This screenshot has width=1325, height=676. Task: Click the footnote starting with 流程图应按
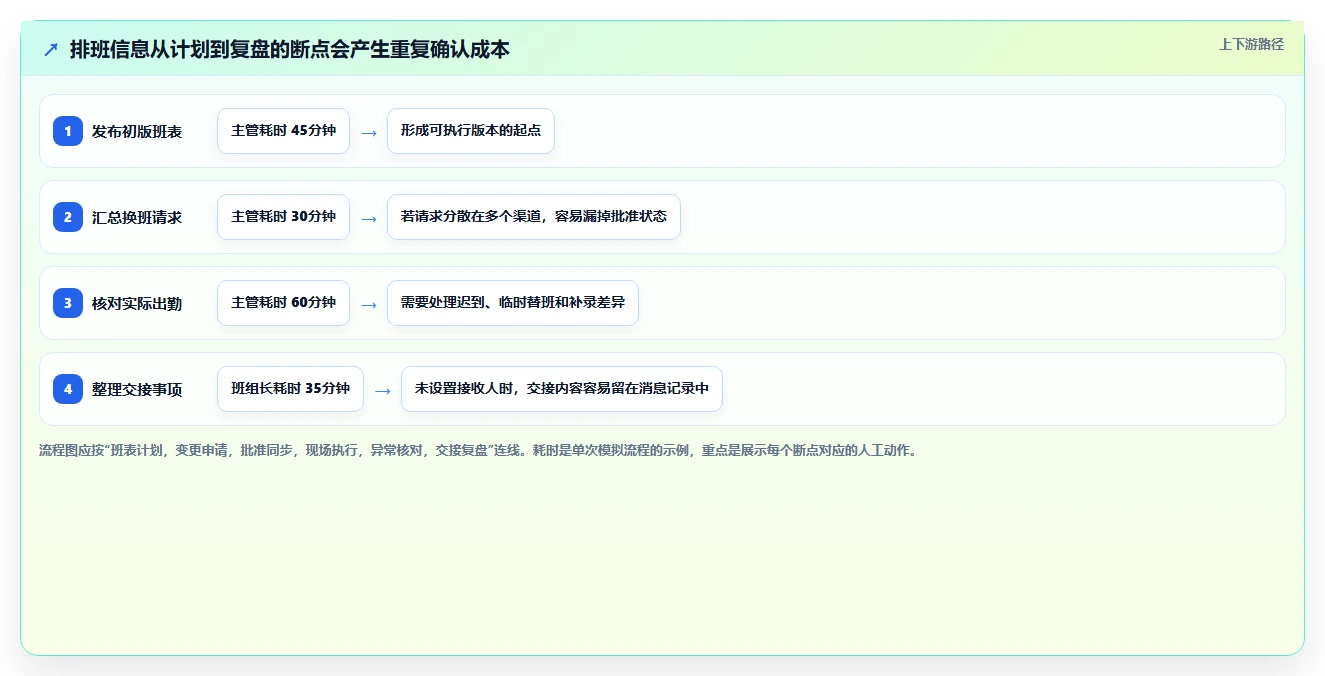(478, 451)
